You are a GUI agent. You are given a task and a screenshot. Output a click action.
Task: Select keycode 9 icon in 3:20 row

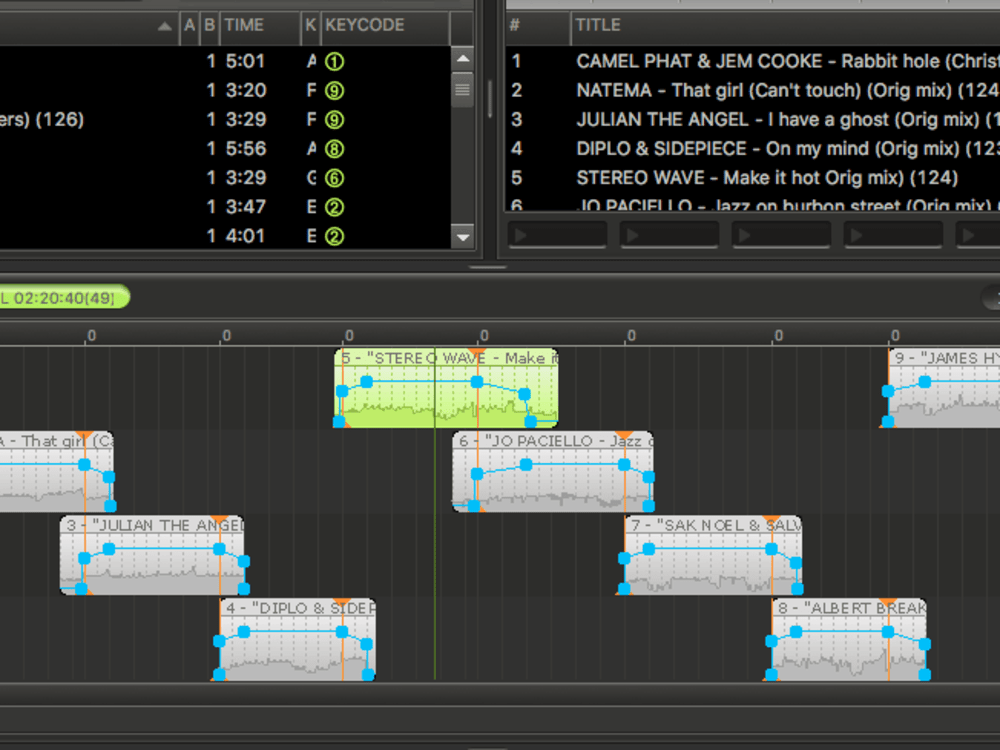pyautogui.click(x=334, y=91)
